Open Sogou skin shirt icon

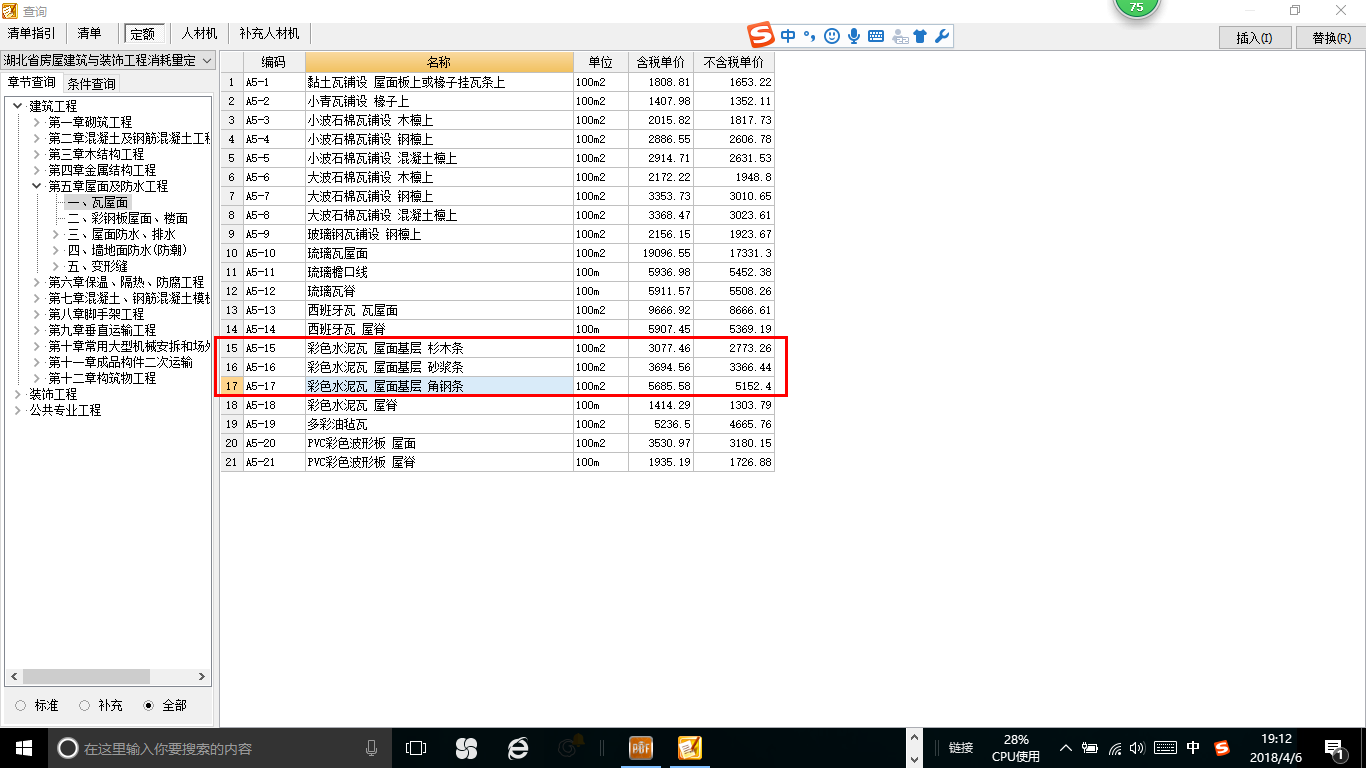click(x=920, y=36)
